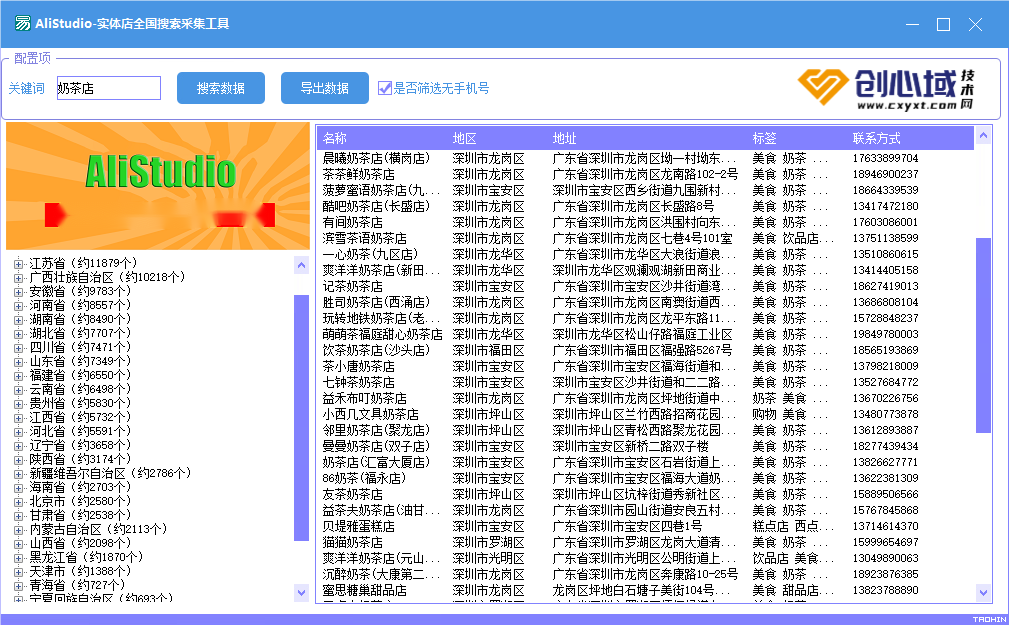Select the 友茶奶茶店 result row
Image resolution: width=1009 pixels, height=625 pixels.
pyautogui.click(x=646, y=494)
